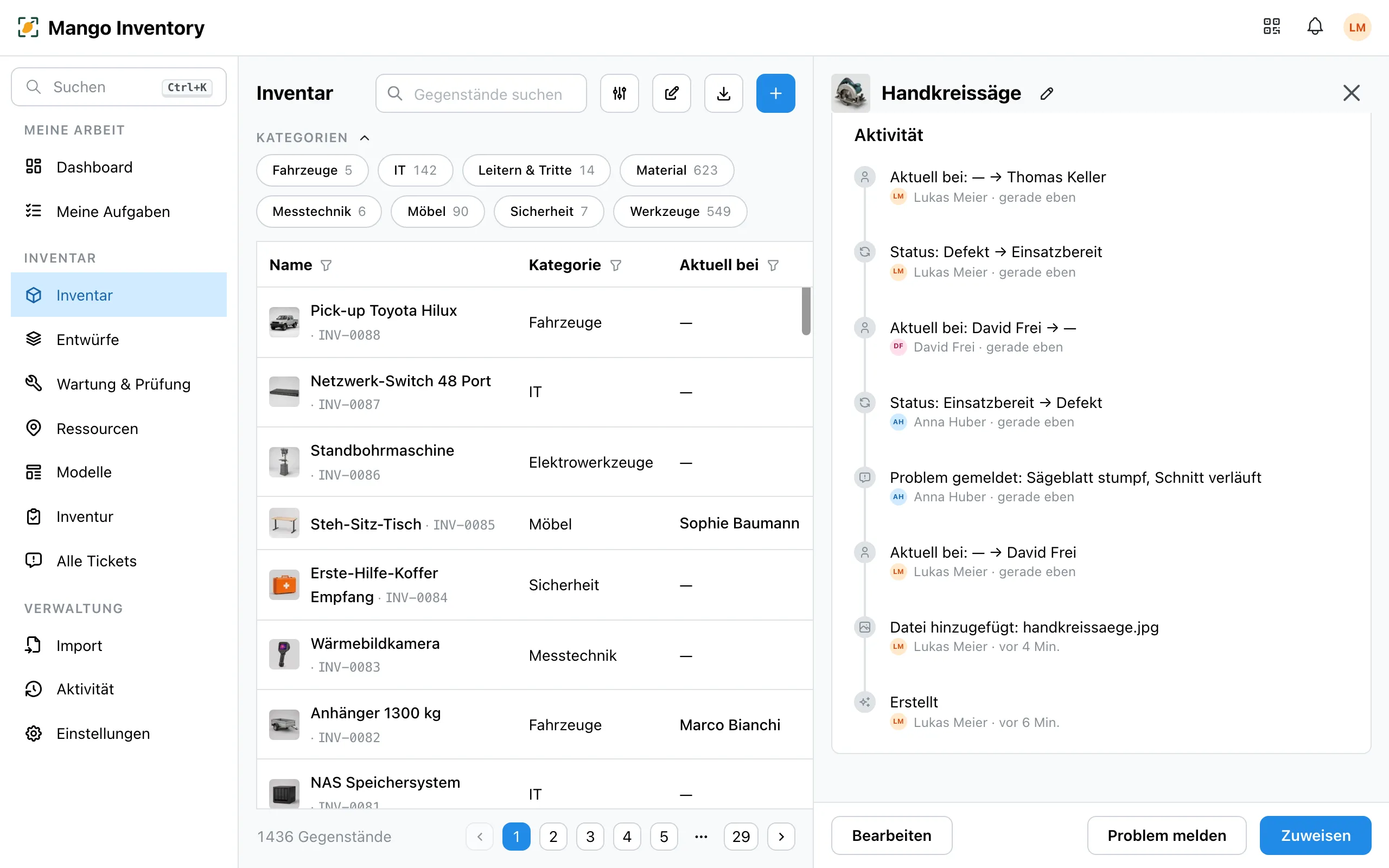Select IT category chip
This screenshot has width=1389, height=868.
pyautogui.click(x=415, y=170)
